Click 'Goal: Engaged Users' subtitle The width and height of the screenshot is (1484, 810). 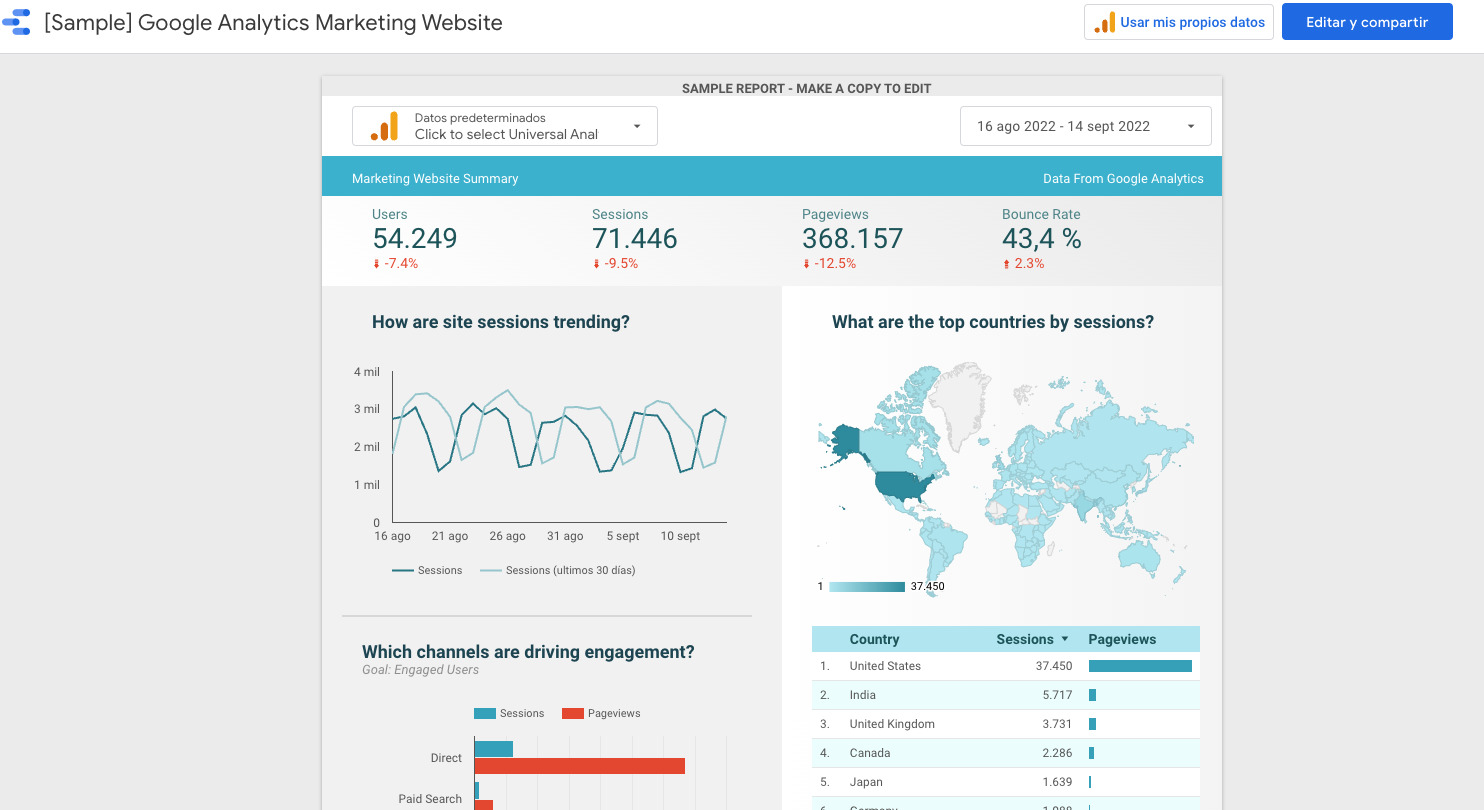coord(420,670)
